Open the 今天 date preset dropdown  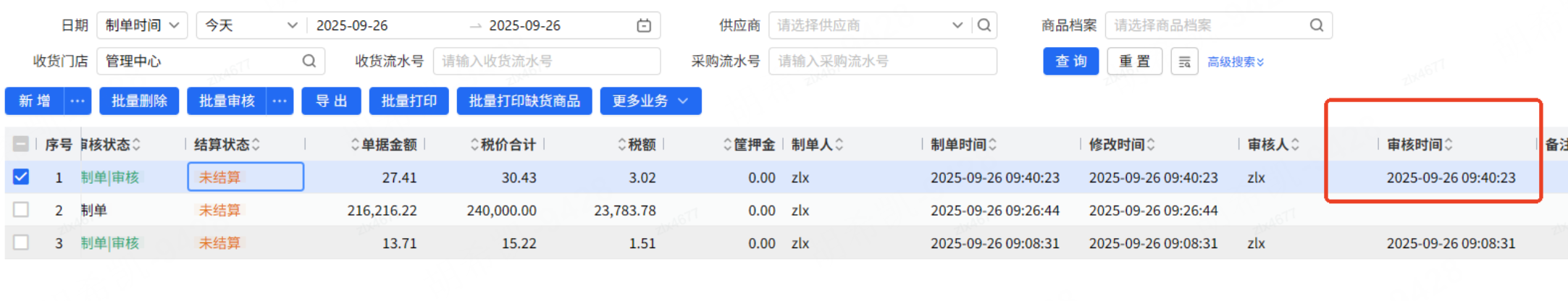point(251,25)
